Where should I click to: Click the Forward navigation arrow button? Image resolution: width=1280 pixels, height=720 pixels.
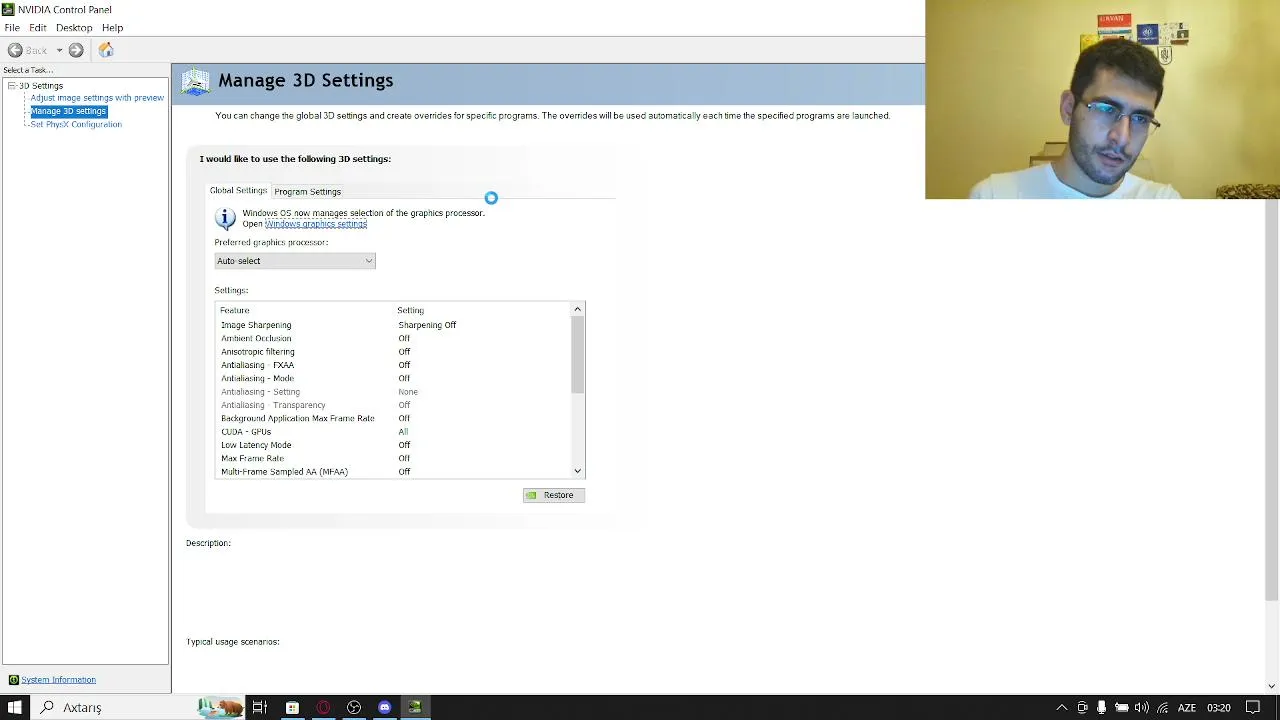coord(76,50)
